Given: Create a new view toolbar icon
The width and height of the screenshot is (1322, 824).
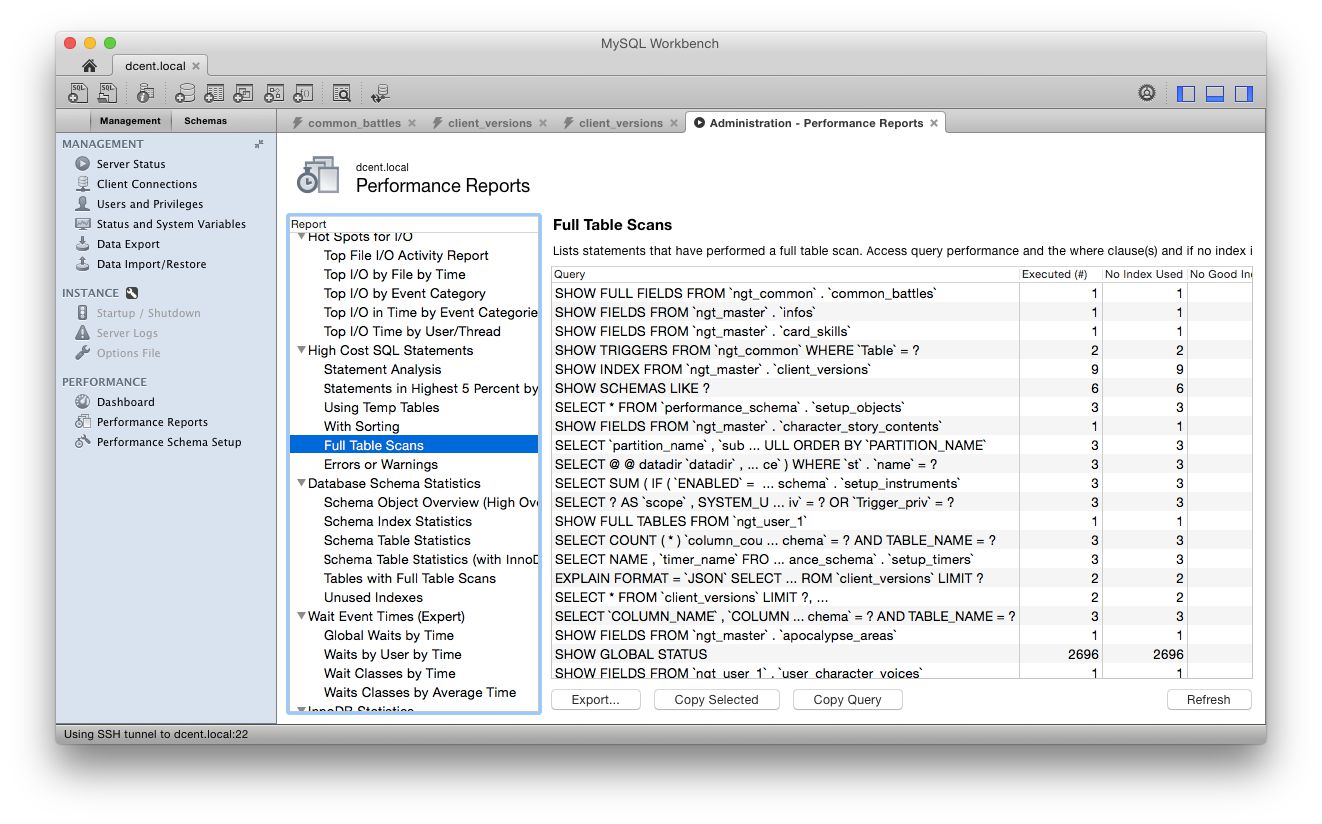Looking at the screenshot, I should pos(243,93).
